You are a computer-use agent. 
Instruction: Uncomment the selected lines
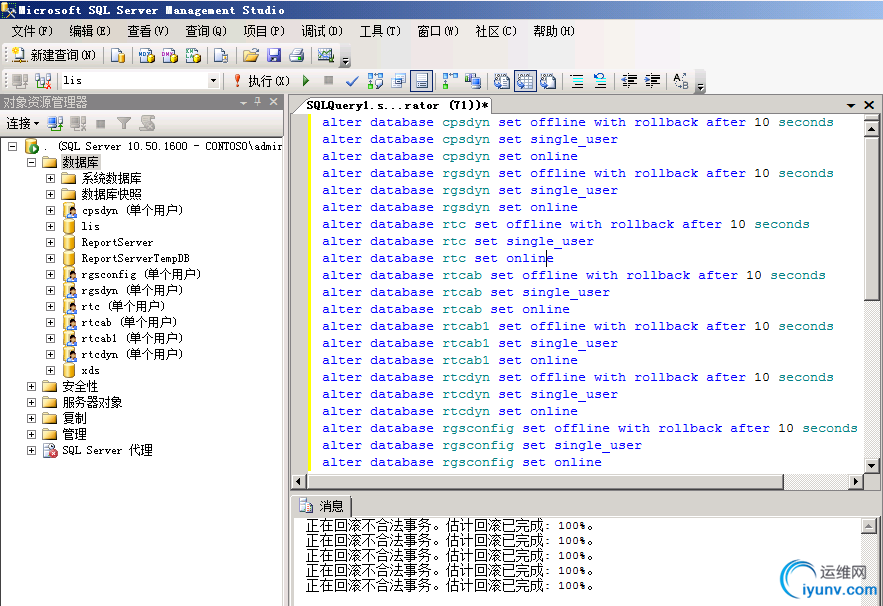coord(600,81)
